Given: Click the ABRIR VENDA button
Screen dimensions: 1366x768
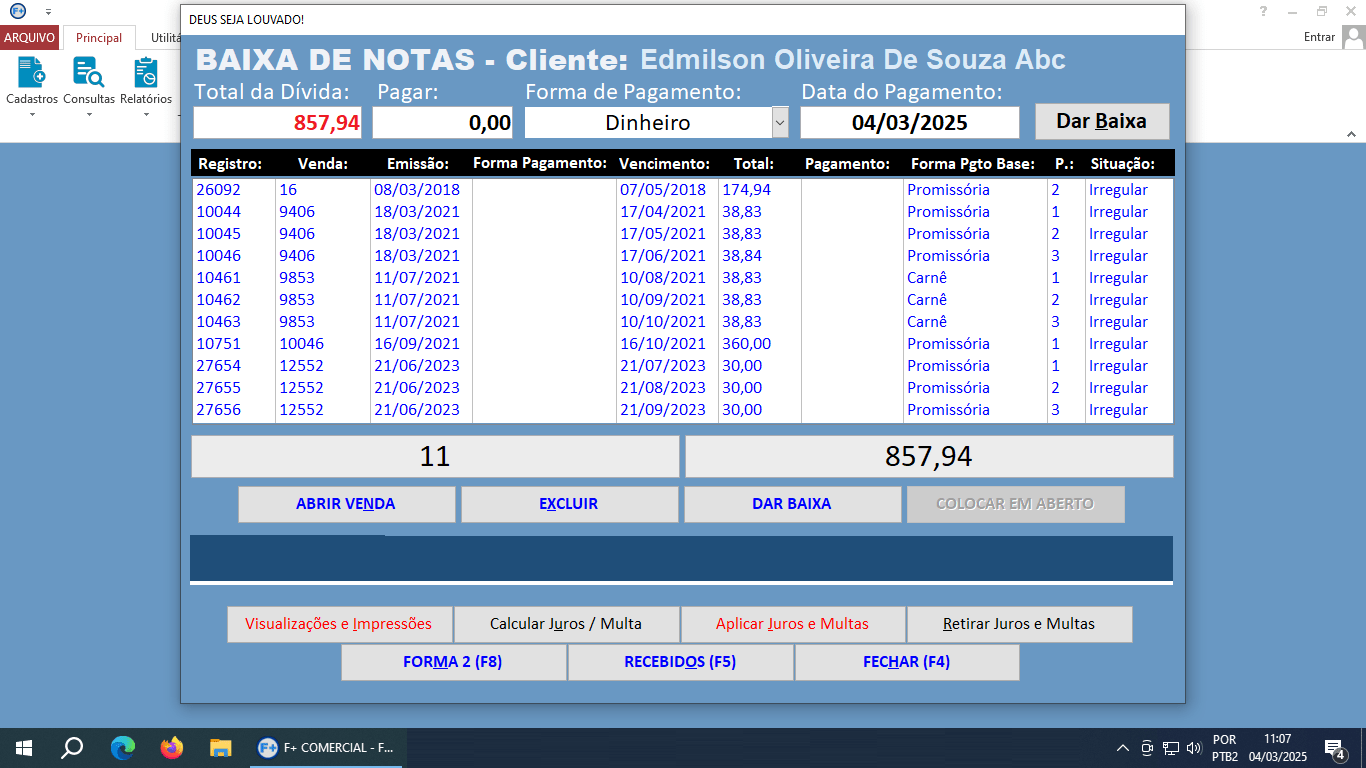Looking at the screenshot, I should [346, 504].
